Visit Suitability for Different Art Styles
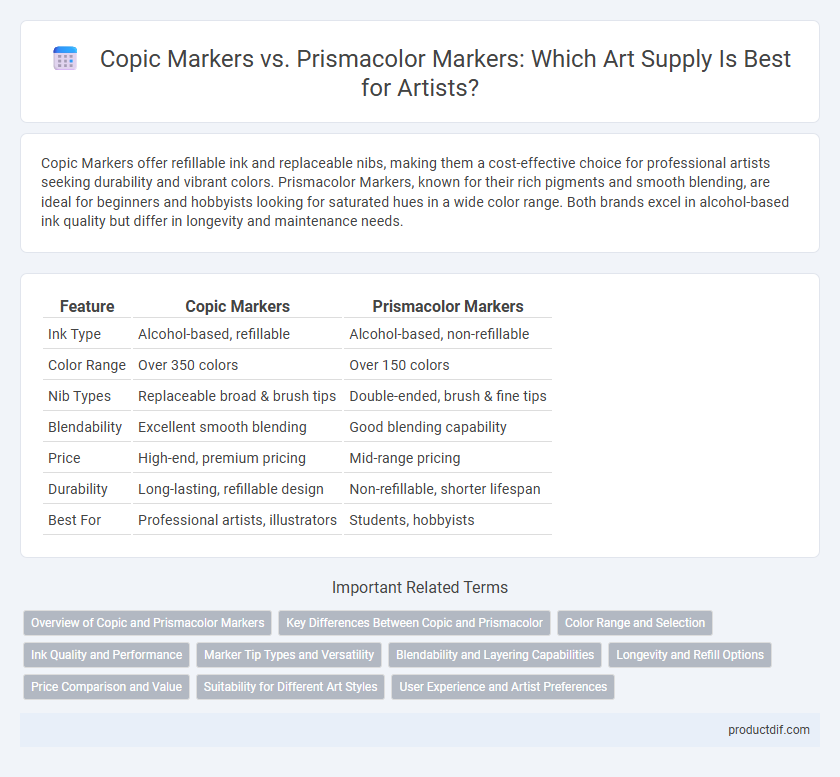840x777 pixels. 290,687
